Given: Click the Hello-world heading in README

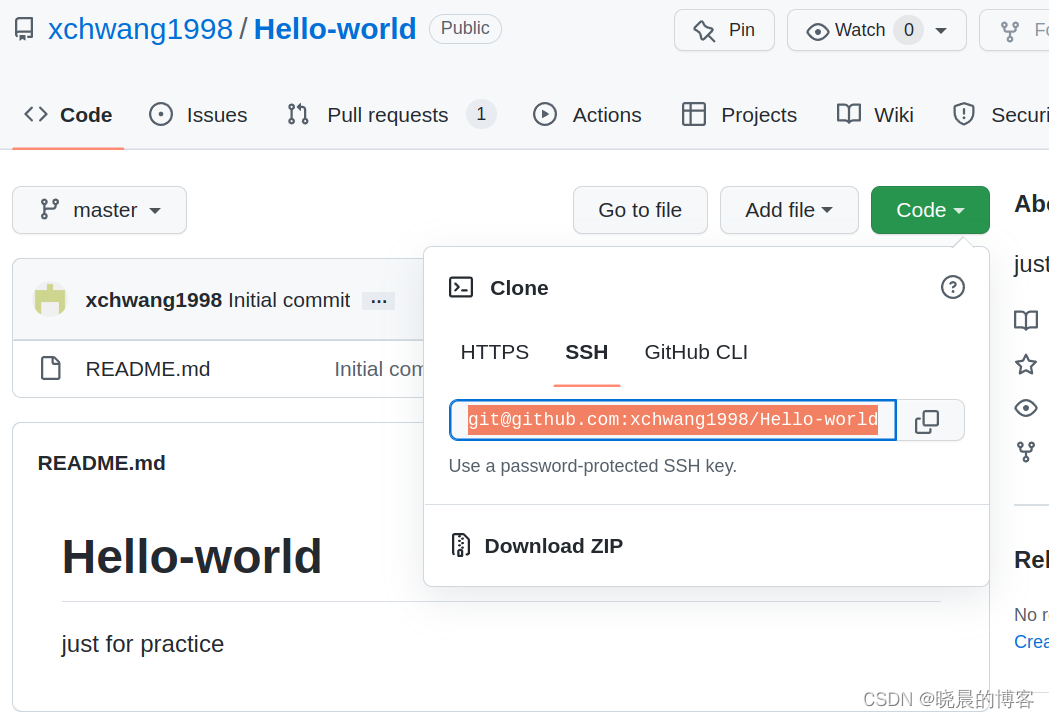Looking at the screenshot, I should [x=192, y=557].
